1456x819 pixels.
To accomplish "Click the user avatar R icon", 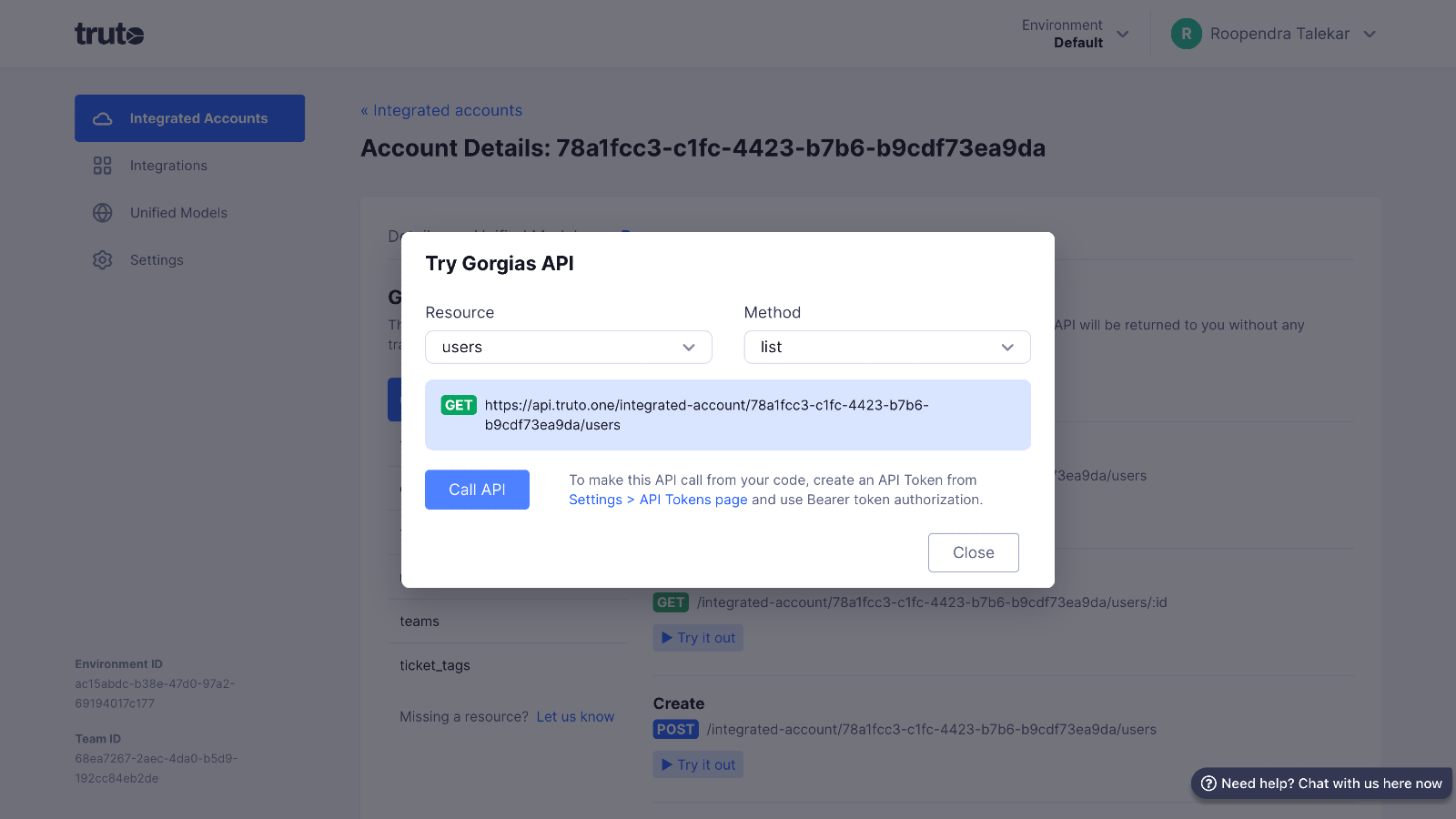I will pyautogui.click(x=1186, y=34).
